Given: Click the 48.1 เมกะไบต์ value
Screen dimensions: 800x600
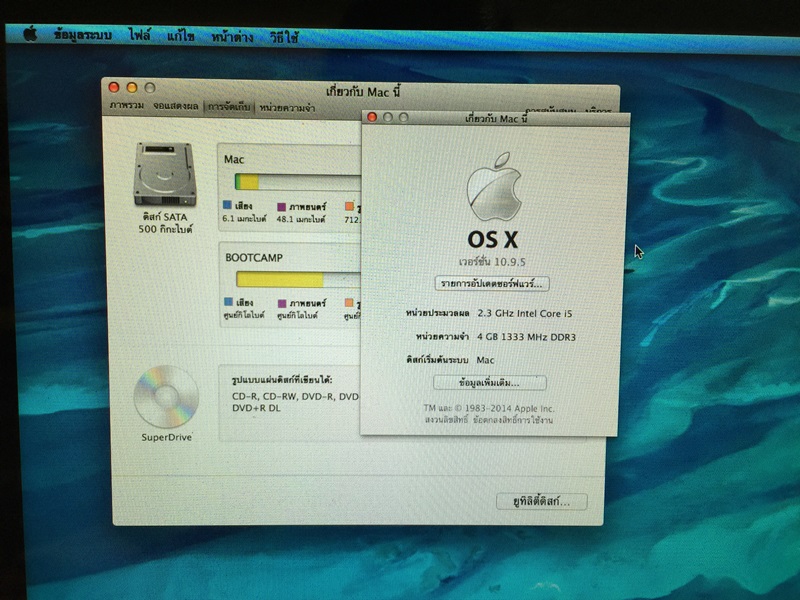Looking at the screenshot, I should [x=301, y=219].
